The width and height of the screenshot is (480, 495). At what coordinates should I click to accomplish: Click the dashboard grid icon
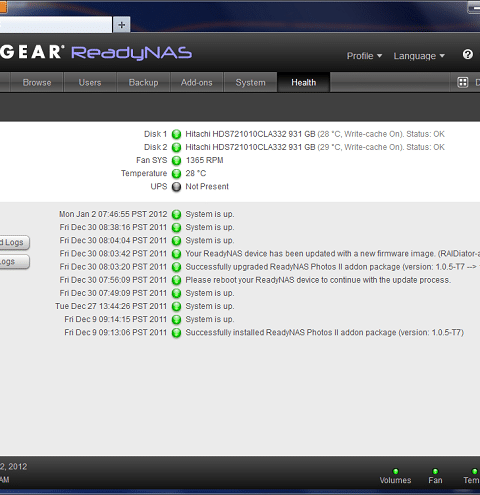click(463, 82)
